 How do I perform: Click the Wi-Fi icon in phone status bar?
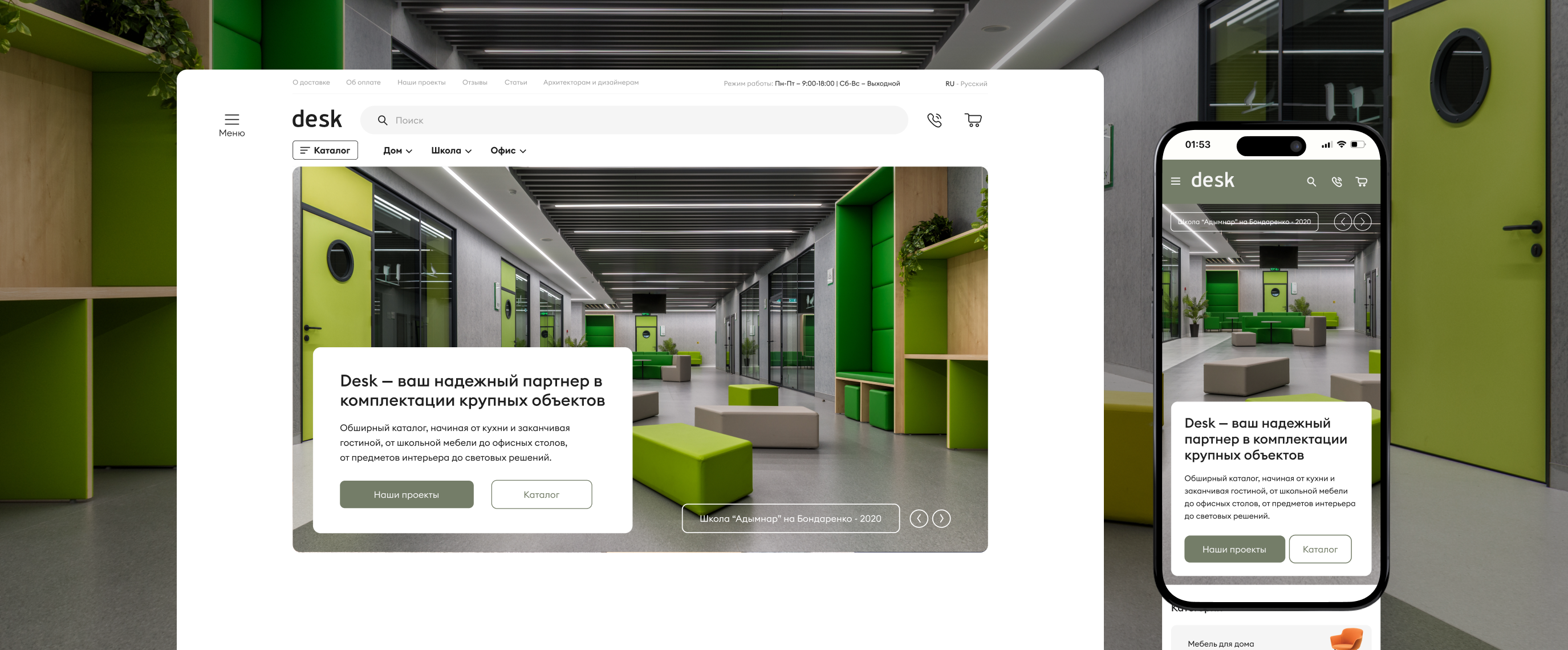coord(1341,145)
